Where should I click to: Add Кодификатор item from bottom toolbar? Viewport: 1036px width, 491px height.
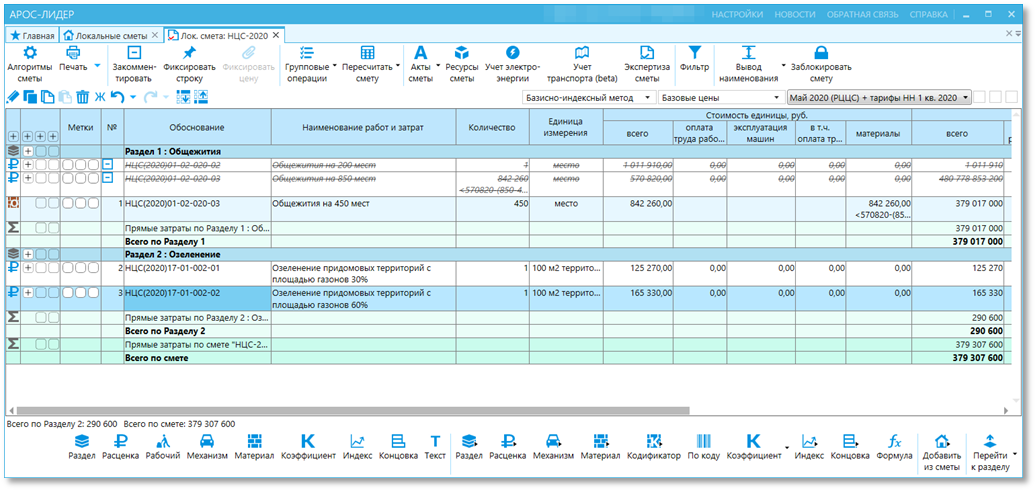653,447
